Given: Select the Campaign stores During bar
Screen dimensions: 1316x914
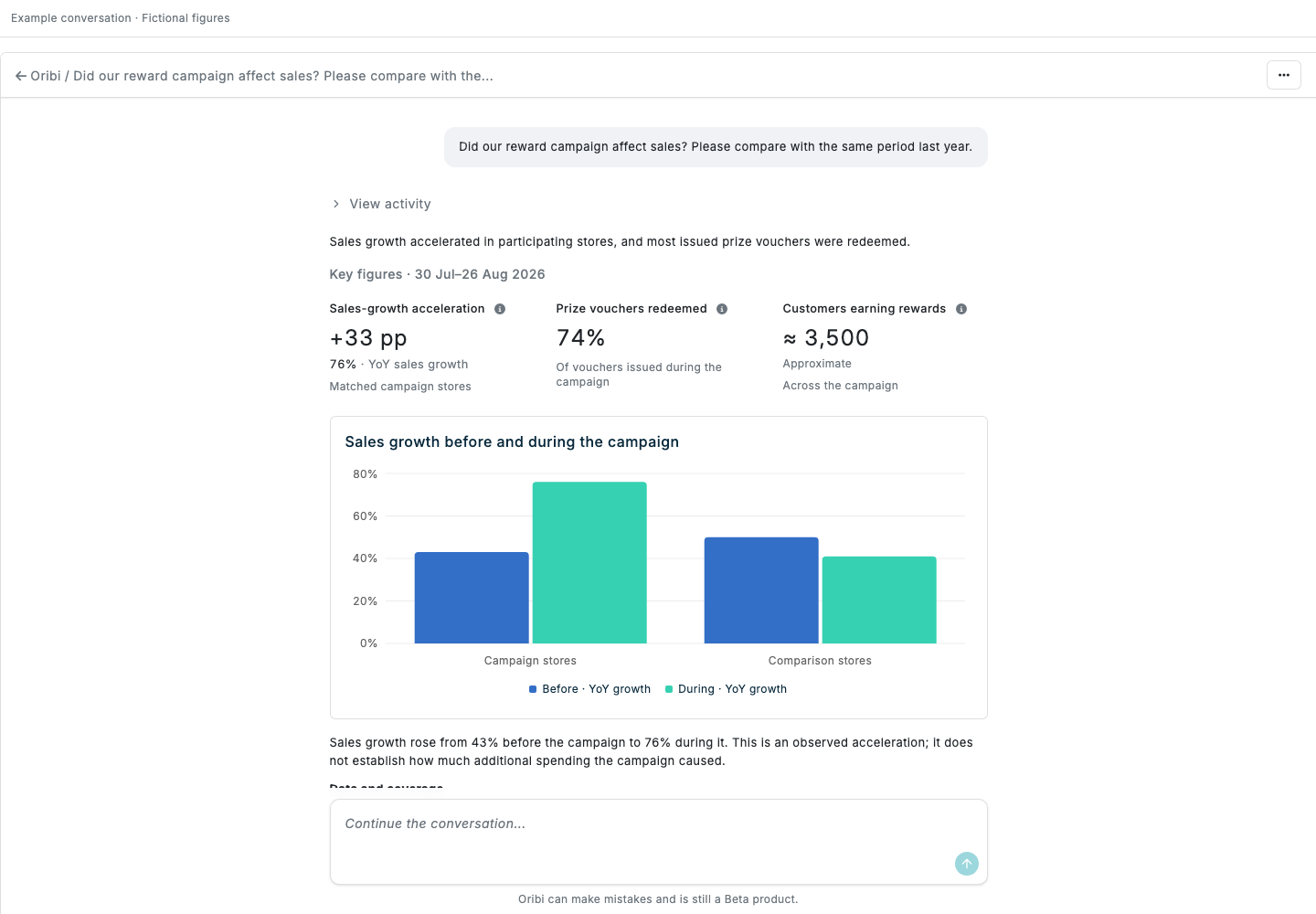Looking at the screenshot, I should pos(589,563).
